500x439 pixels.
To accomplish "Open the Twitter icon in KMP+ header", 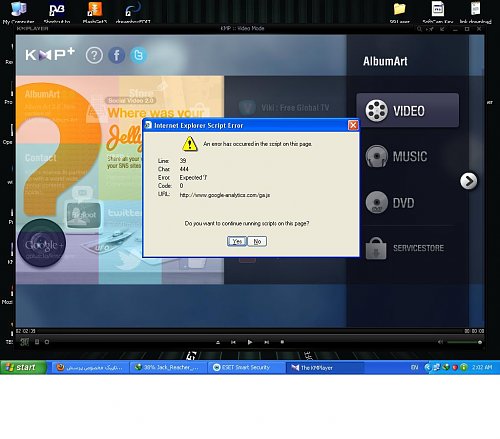I will click(139, 55).
